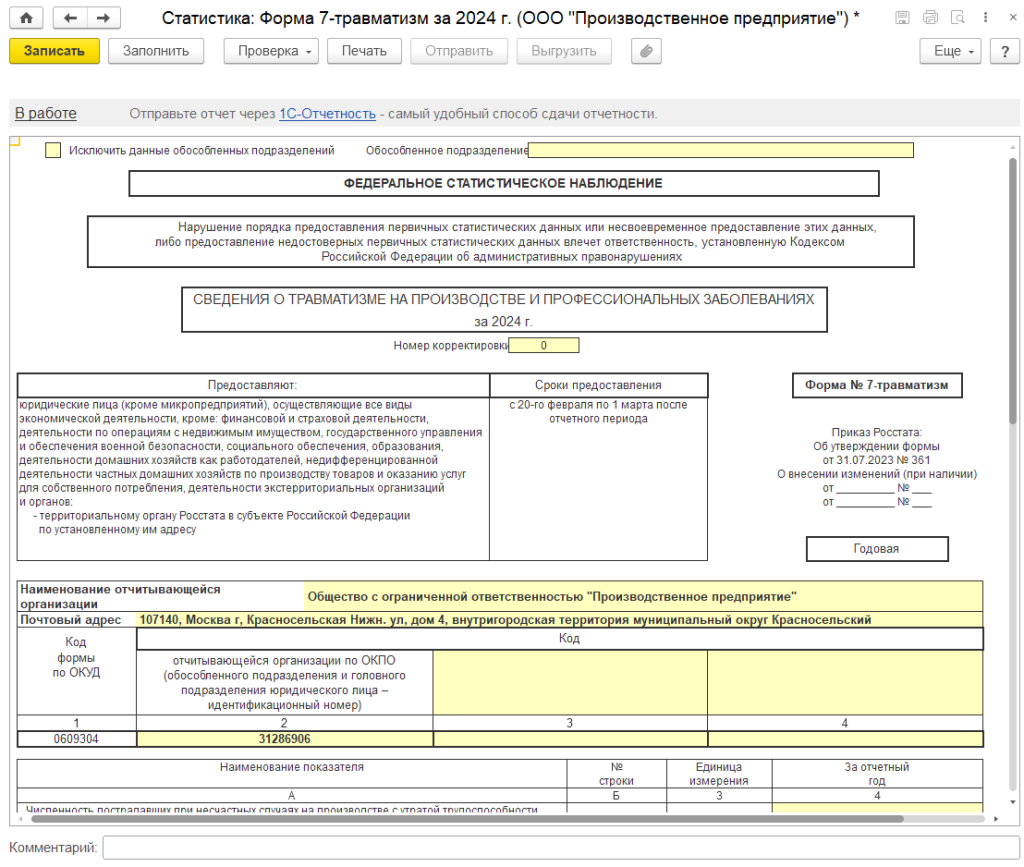Image resolution: width=1024 pixels, height=867 pixels.
Task: Select the Номер корректировки field
Action: pyautogui.click(x=543, y=346)
